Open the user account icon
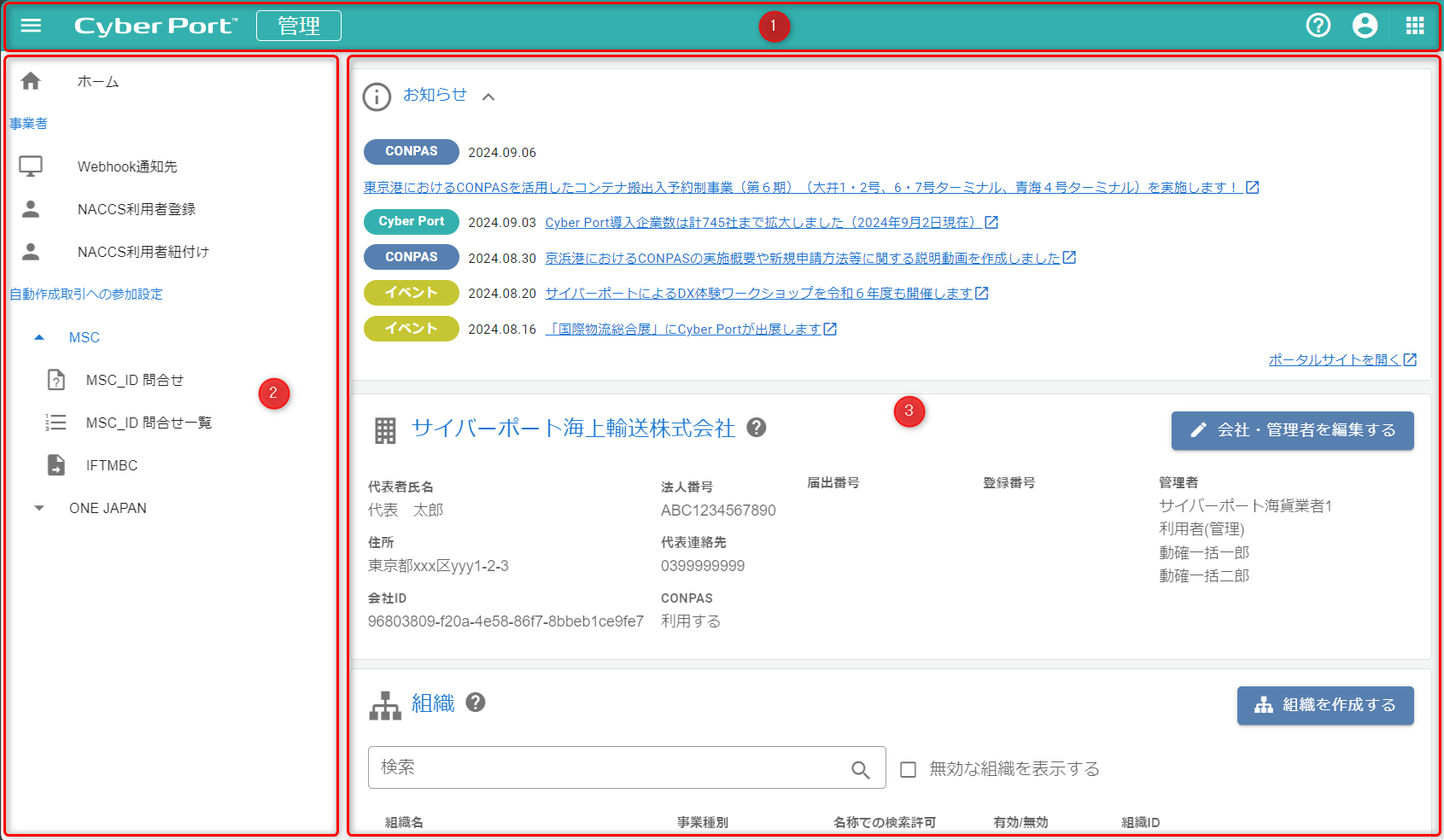 (1365, 26)
